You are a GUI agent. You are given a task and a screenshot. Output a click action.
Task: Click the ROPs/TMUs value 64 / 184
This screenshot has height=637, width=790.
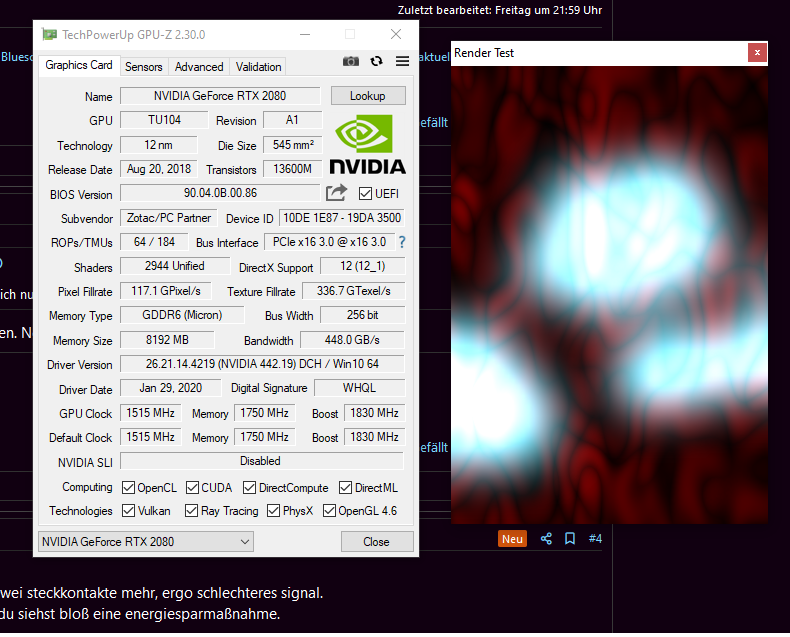pyautogui.click(x=154, y=242)
